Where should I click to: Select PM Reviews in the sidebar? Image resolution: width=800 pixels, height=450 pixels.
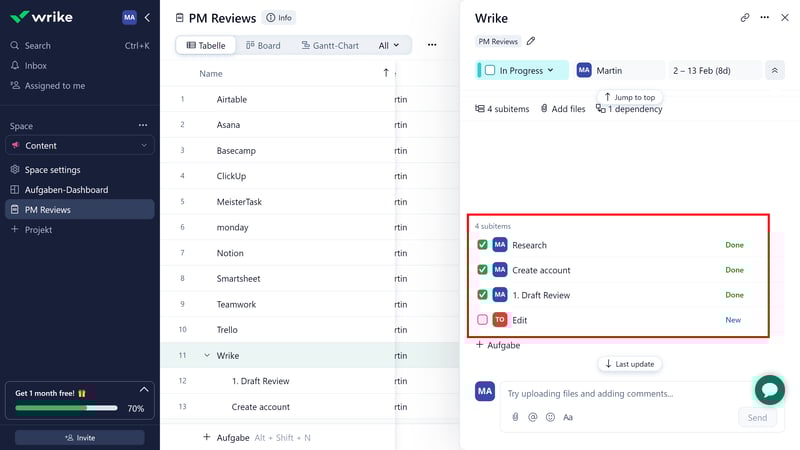(x=80, y=210)
